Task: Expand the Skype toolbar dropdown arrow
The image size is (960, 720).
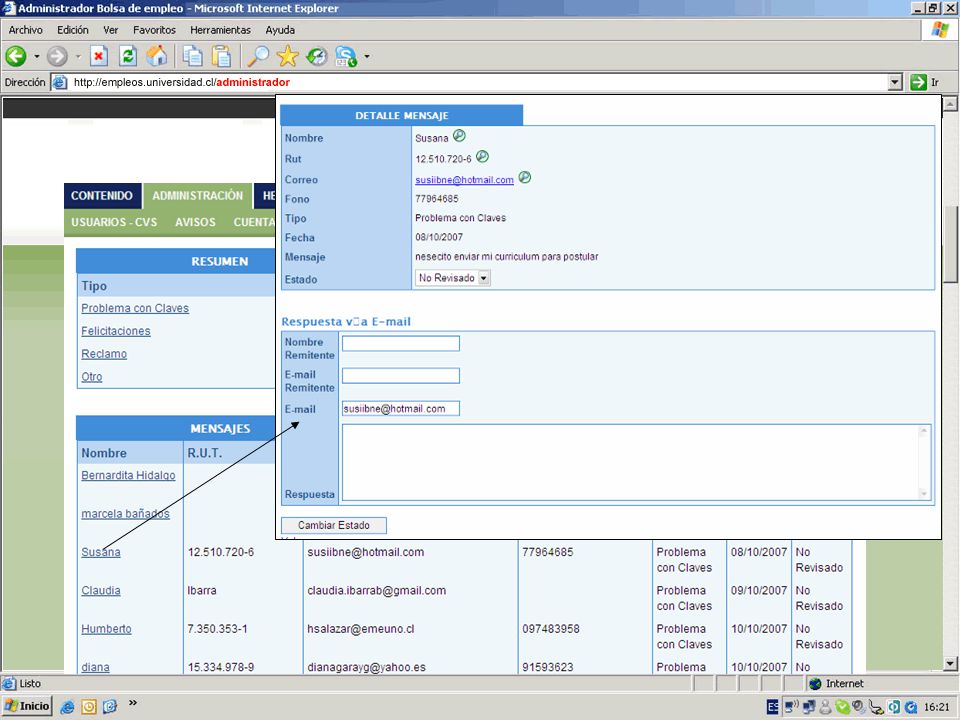Action: coord(367,56)
